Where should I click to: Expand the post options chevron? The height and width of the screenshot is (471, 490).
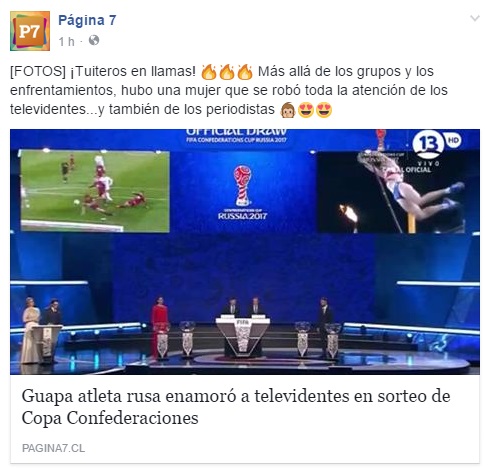475,18
